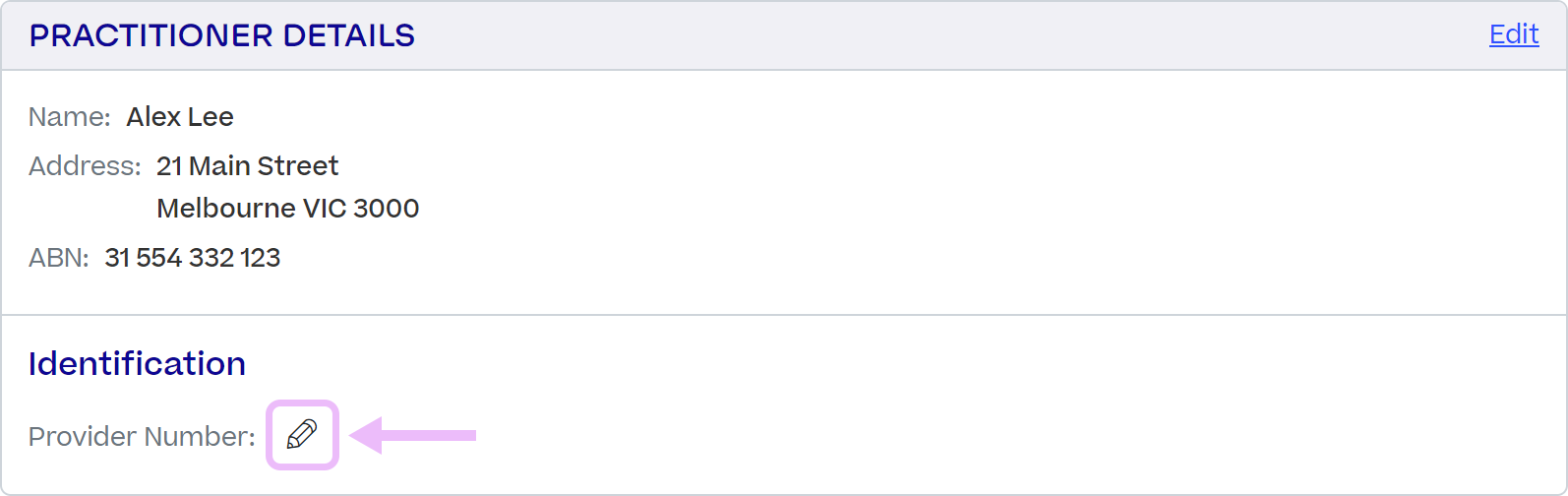Click the Melbourne VIC 3000 address line
Screen dimensions: 1568x496
pyautogui.click(x=287, y=209)
